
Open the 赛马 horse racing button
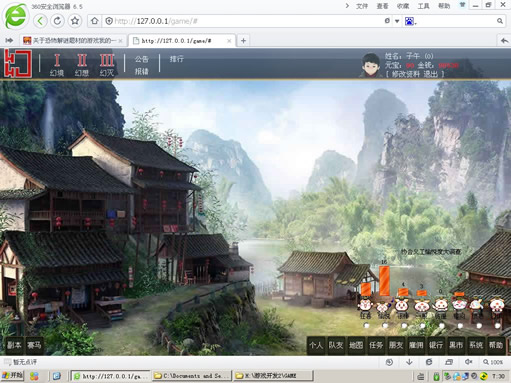coord(34,345)
